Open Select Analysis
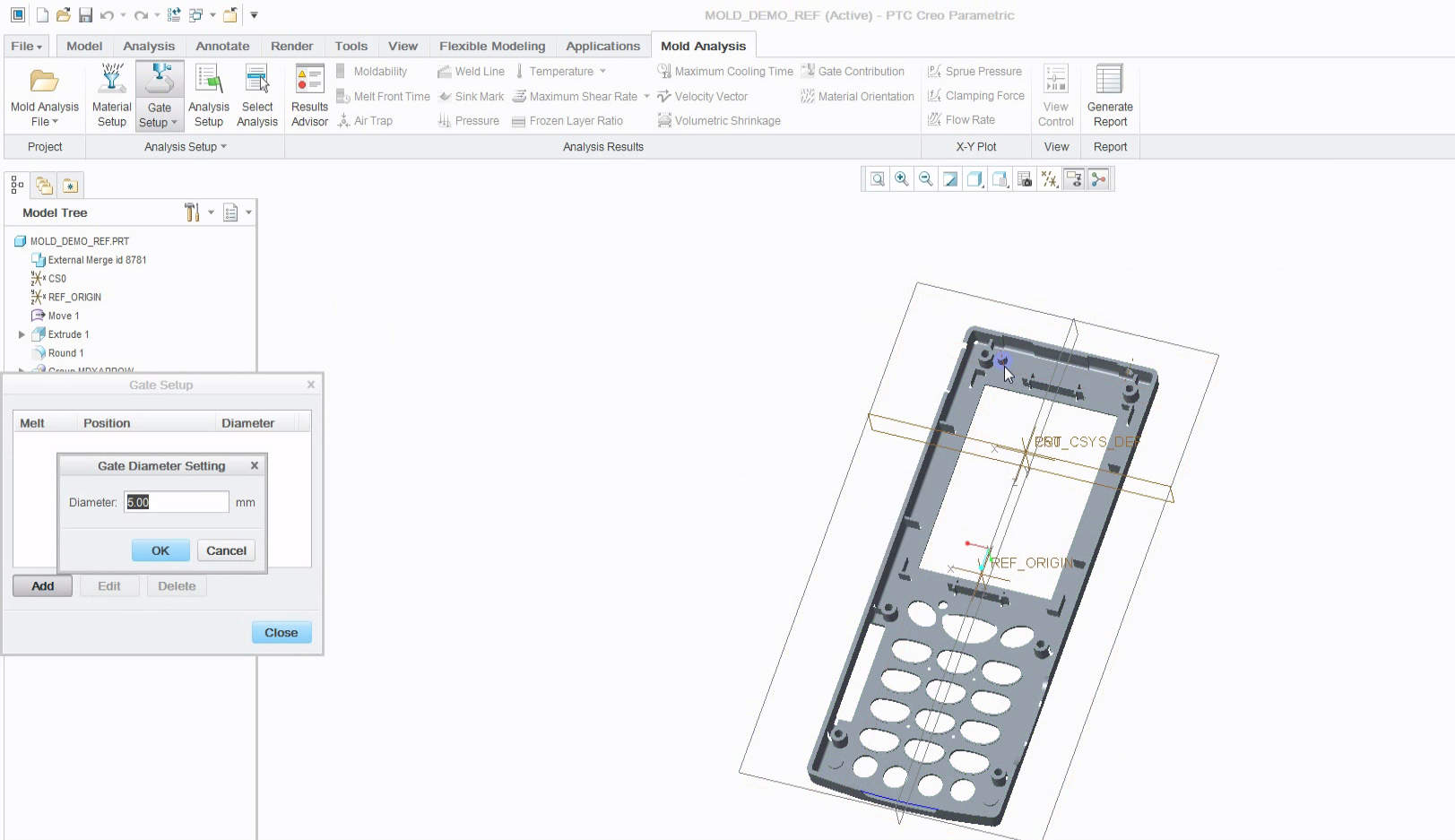Screen dimensions: 1455x840 (257, 96)
